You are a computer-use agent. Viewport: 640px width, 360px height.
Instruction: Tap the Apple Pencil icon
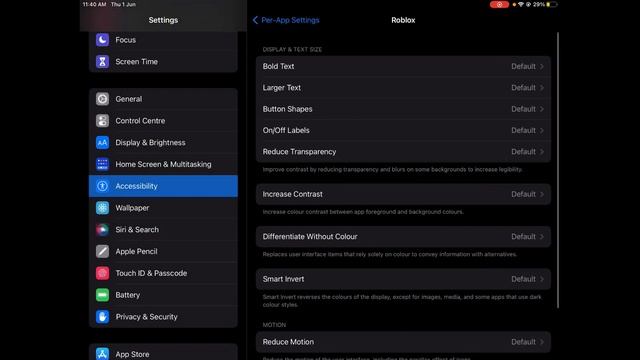[x=102, y=251]
